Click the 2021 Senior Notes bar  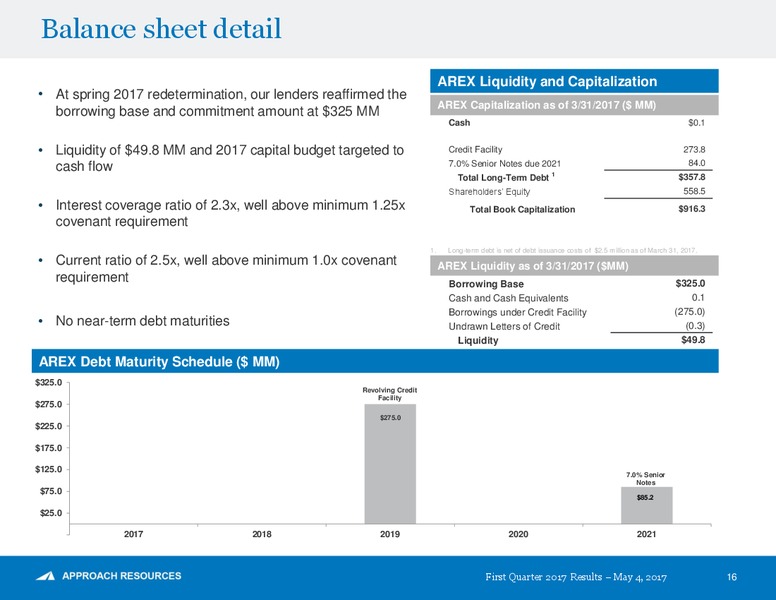(x=646, y=505)
